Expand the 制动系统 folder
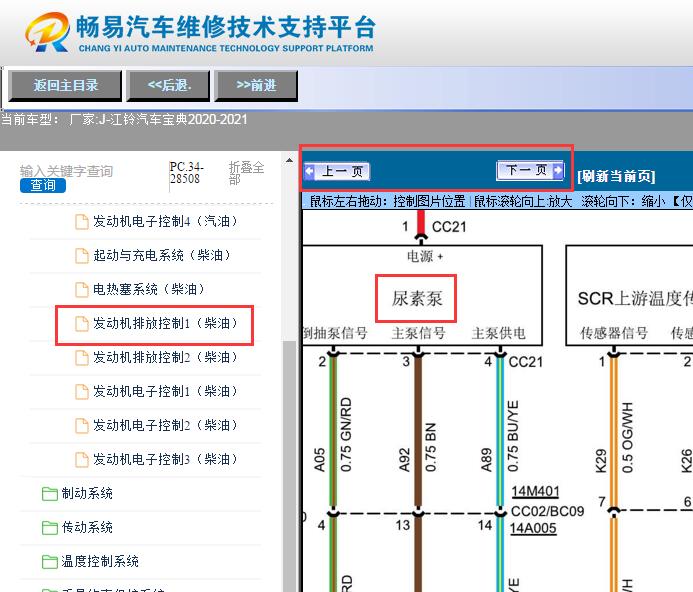 click(x=87, y=493)
